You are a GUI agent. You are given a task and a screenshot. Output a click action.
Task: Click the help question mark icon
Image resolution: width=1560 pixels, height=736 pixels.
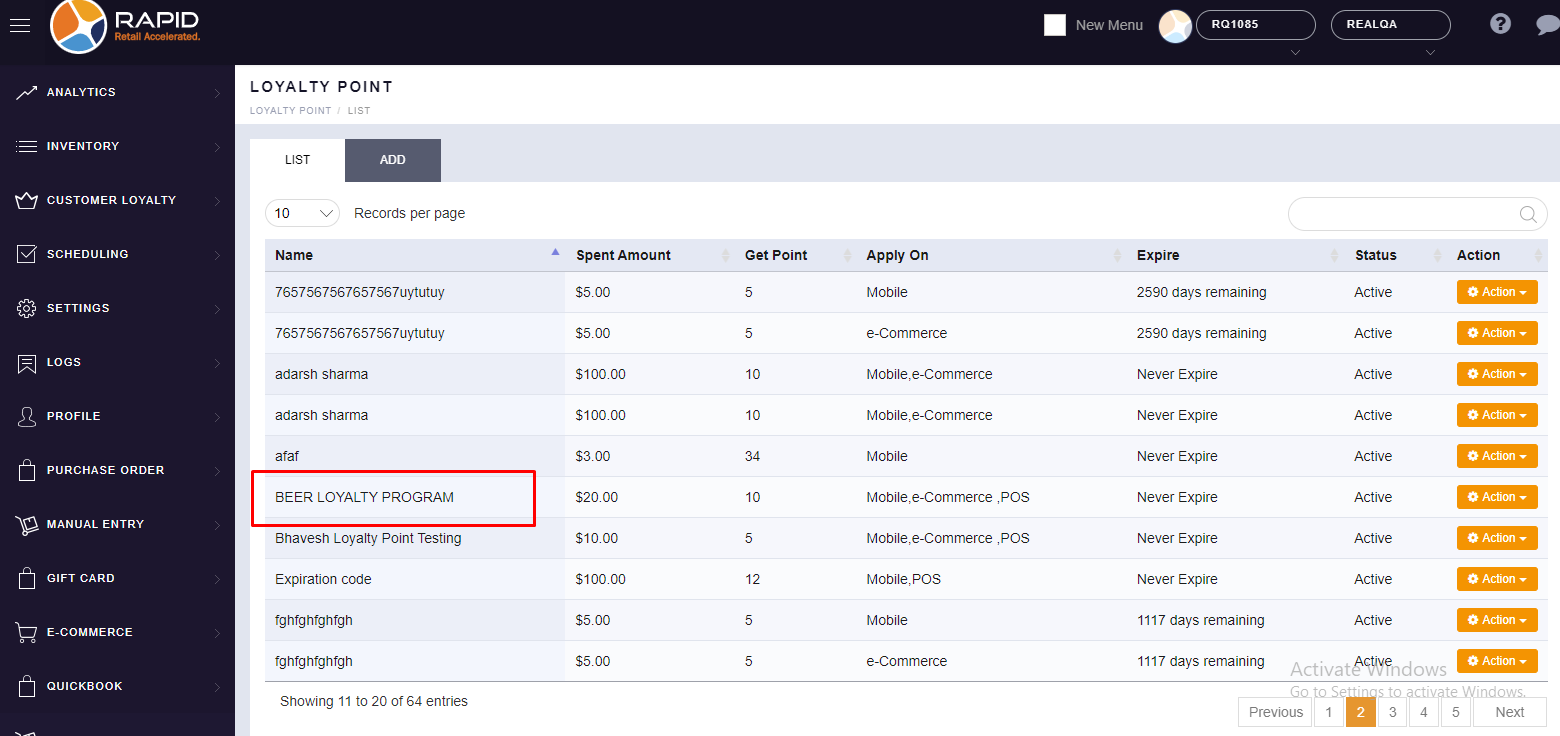click(x=1500, y=24)
